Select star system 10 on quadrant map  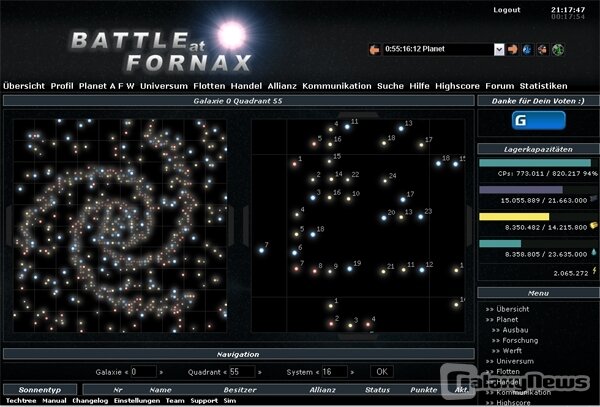coord(348,199)
